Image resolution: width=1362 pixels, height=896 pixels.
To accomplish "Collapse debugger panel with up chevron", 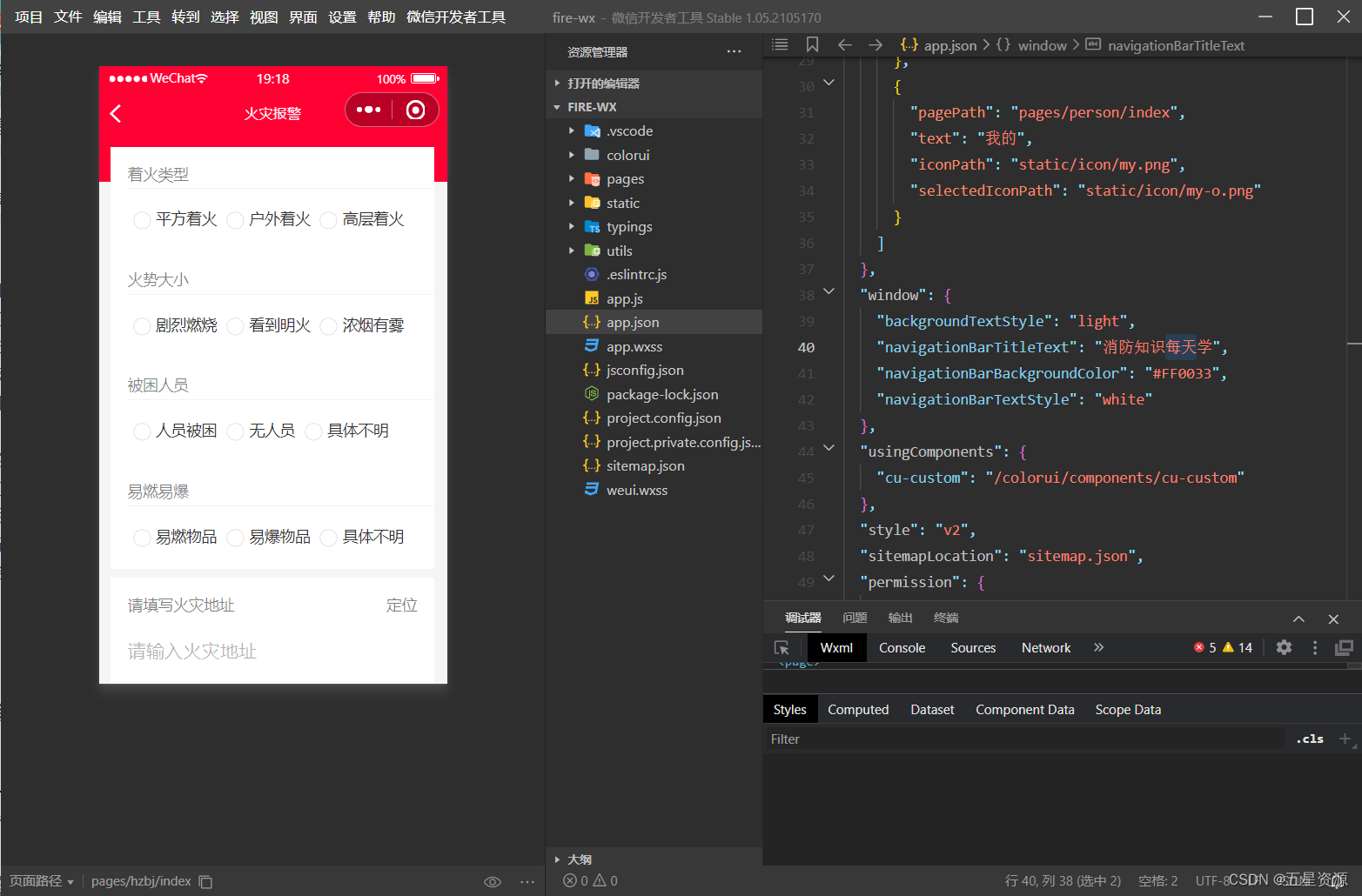I will click(x=1298, y=619).
